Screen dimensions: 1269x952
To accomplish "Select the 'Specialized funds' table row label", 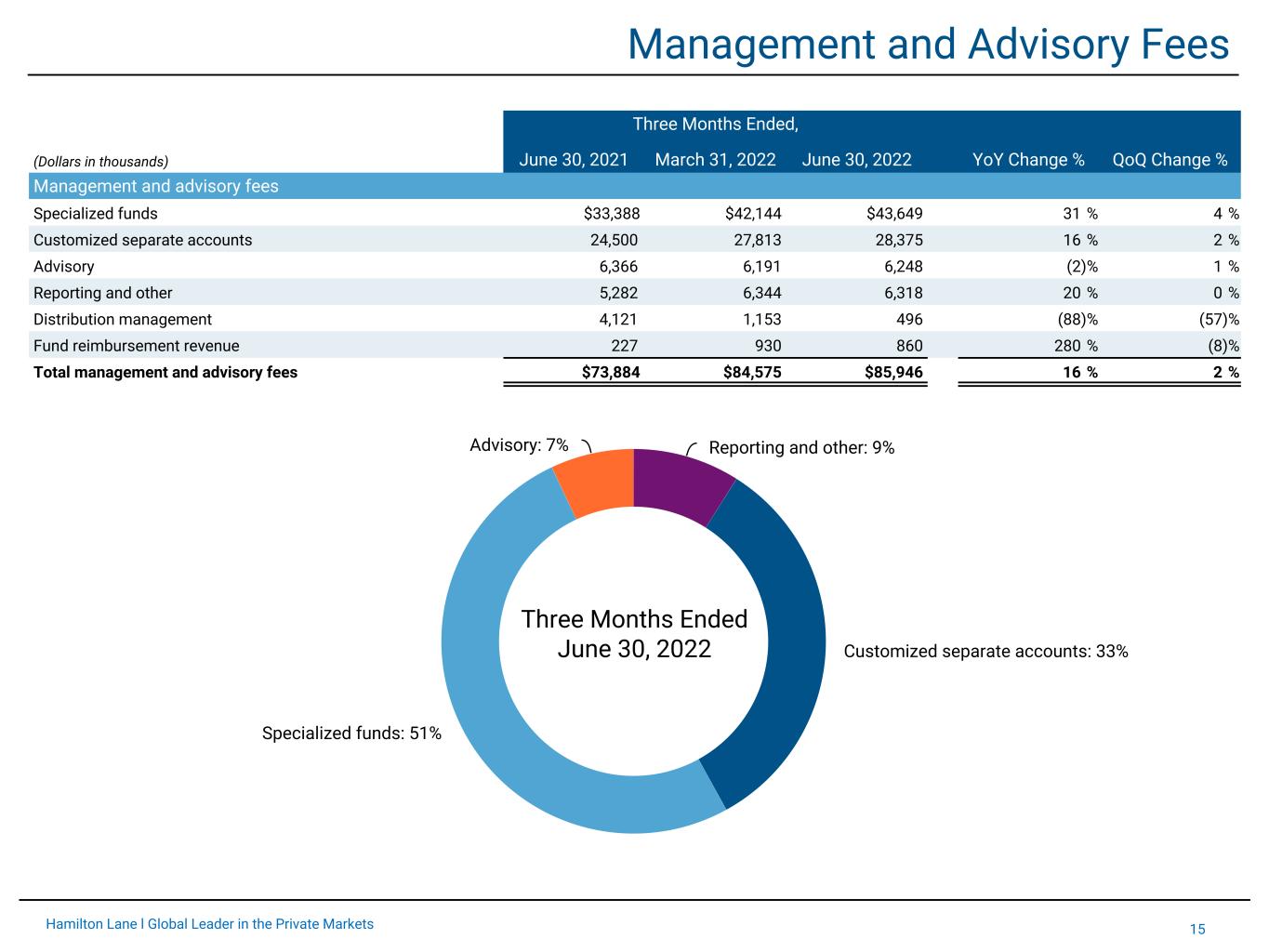I will pyautogui.click(x=96, y=214).
